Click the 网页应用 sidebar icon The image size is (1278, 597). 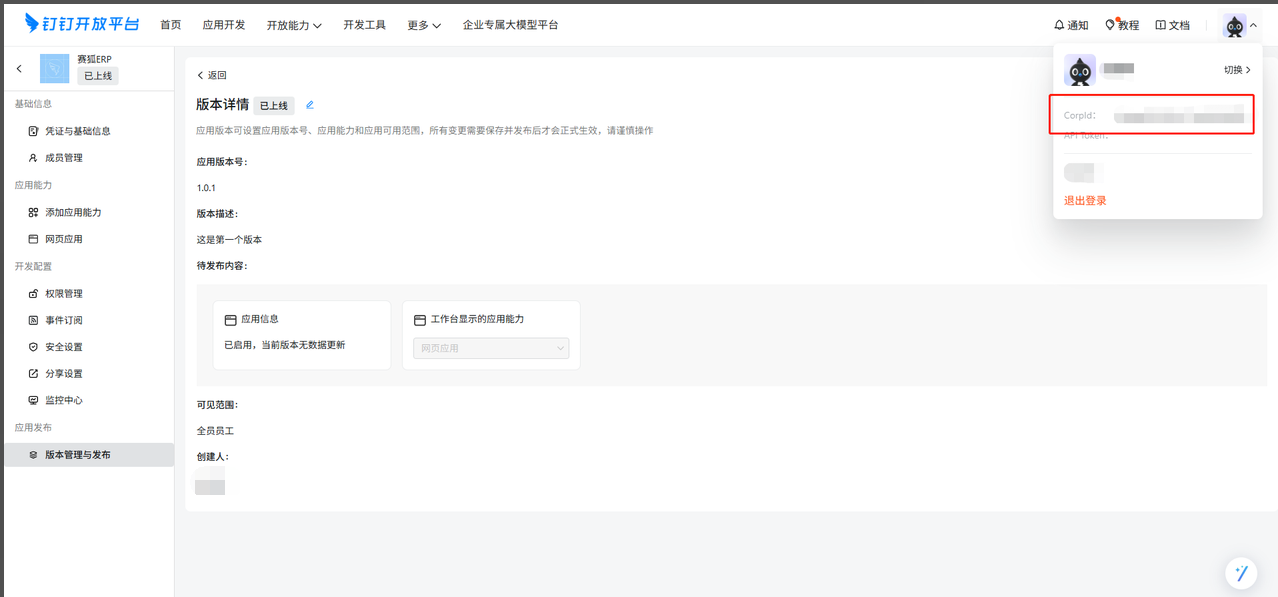pos(34,239)
